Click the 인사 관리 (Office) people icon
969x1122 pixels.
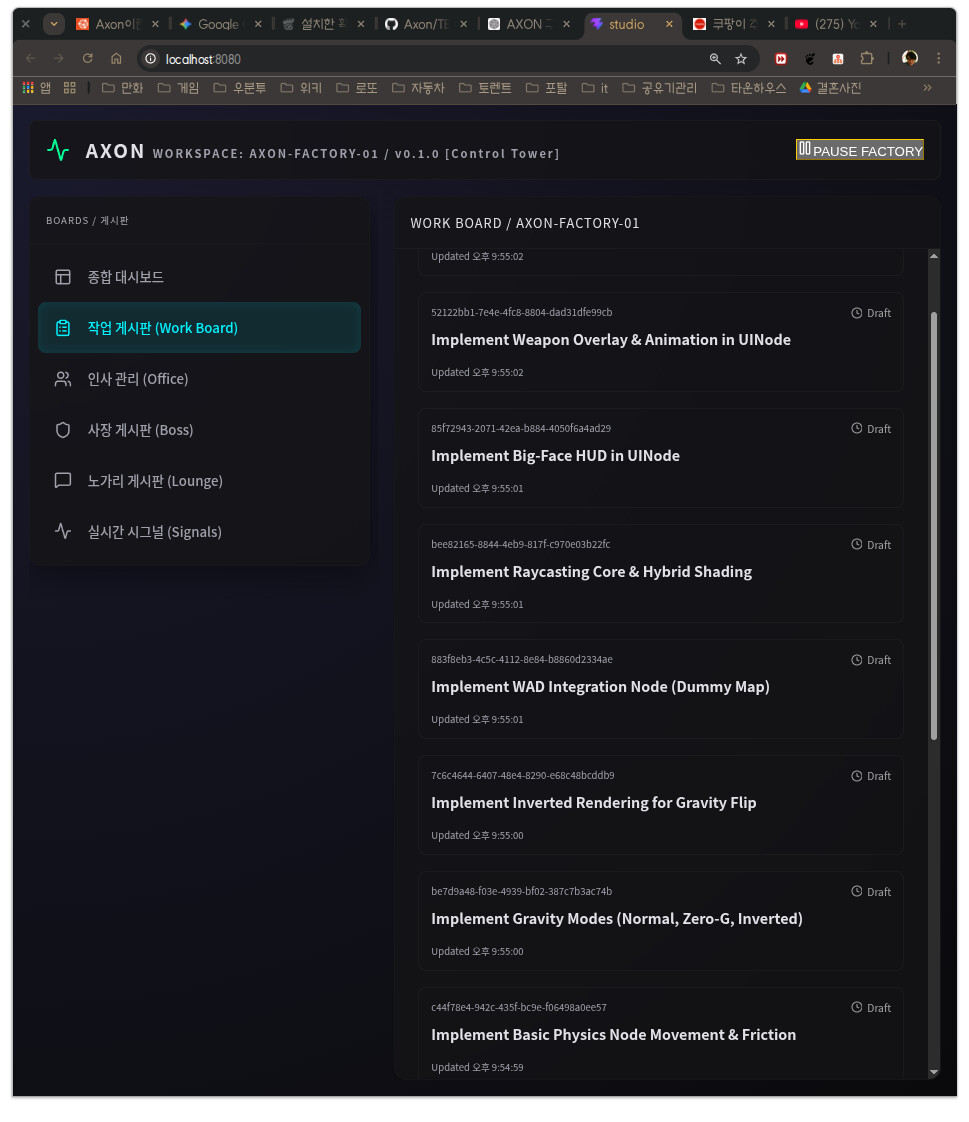click(x=63, y=379)
